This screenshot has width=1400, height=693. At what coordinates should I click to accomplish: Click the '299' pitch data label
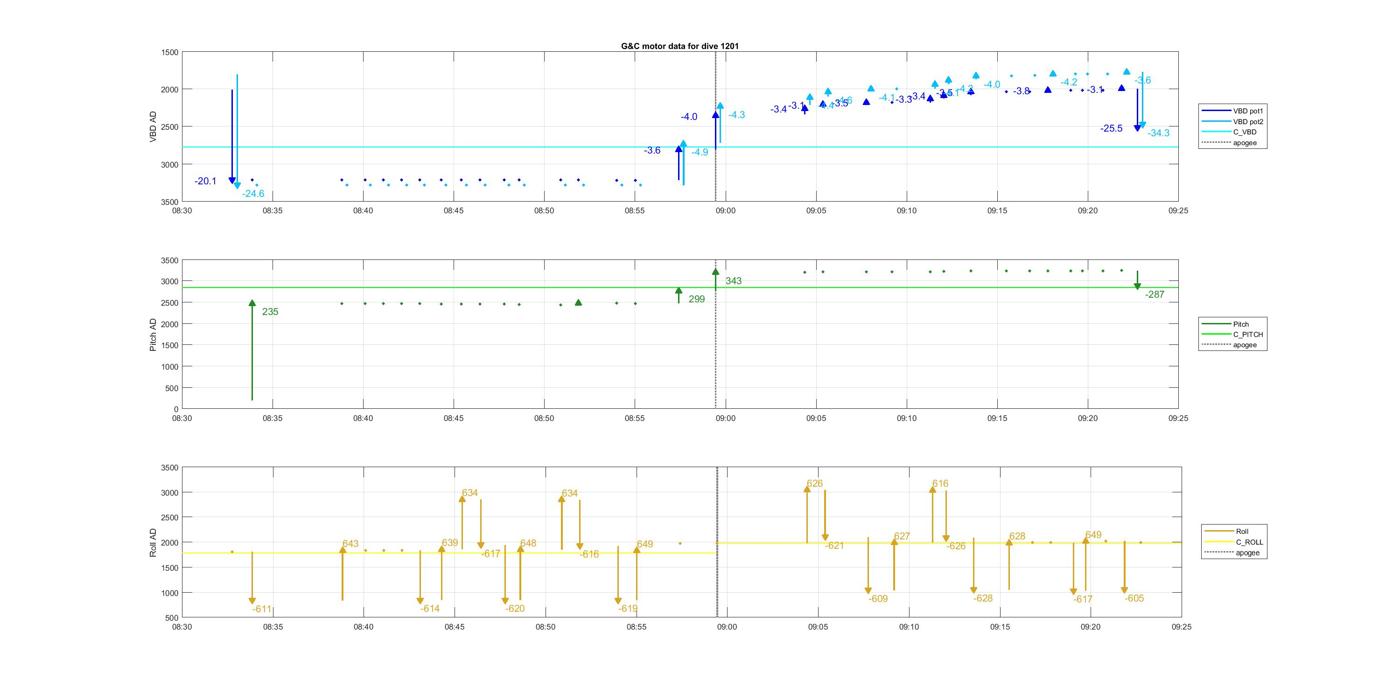(696, 299)
